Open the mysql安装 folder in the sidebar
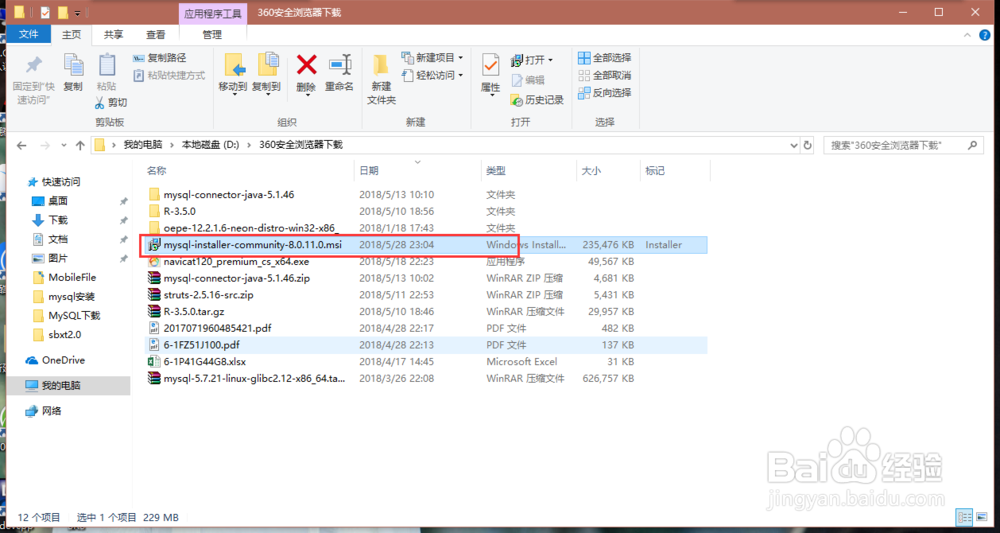The image size is (1000, 533). tap(63, 296)
